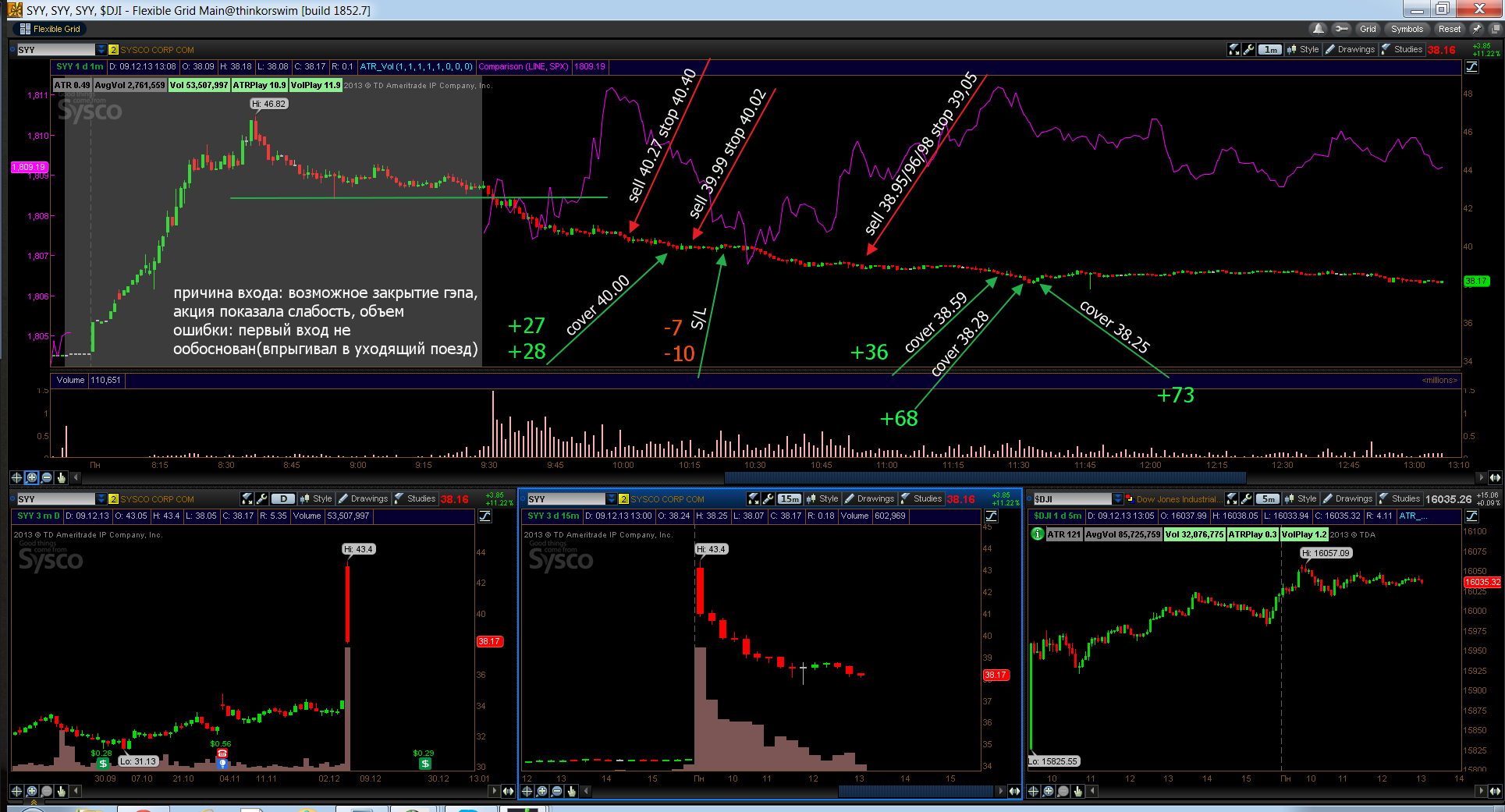Click the zoom-in magnifier below the daily SYY chart
1505x812 pixels.
[x=32, y=791]
